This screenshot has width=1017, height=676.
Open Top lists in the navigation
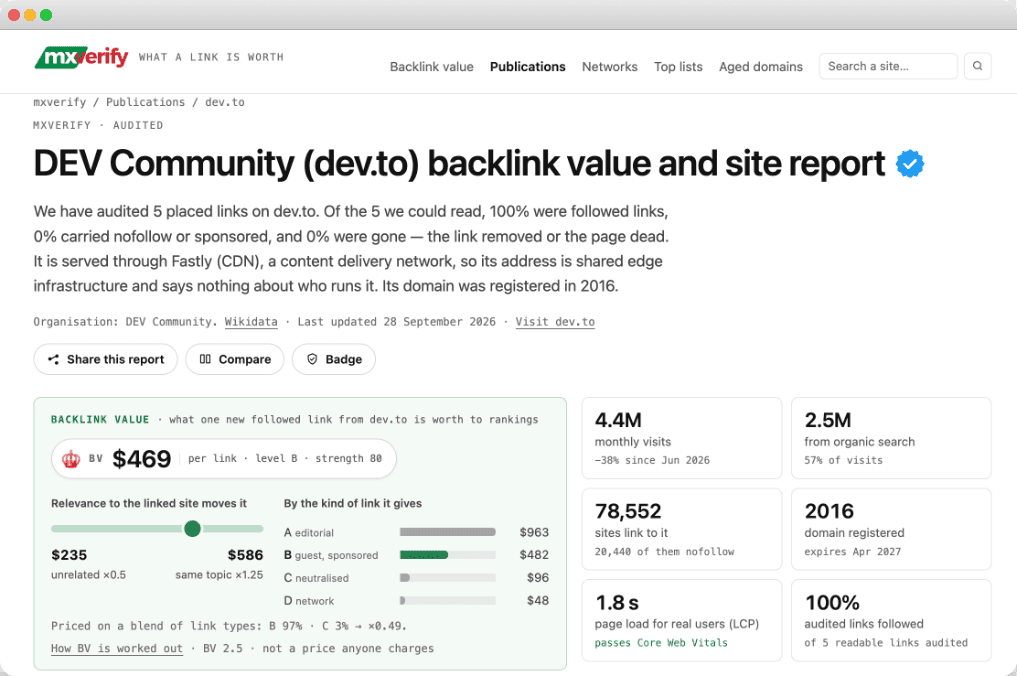point(678,67)
